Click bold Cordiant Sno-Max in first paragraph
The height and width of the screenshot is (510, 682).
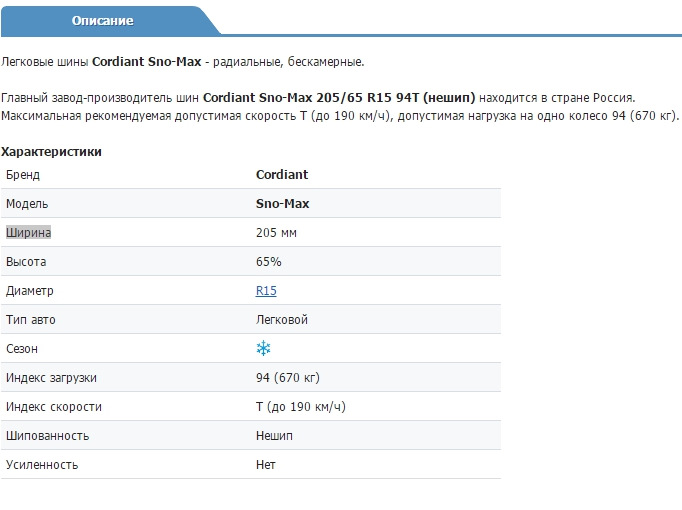point(147,62)
